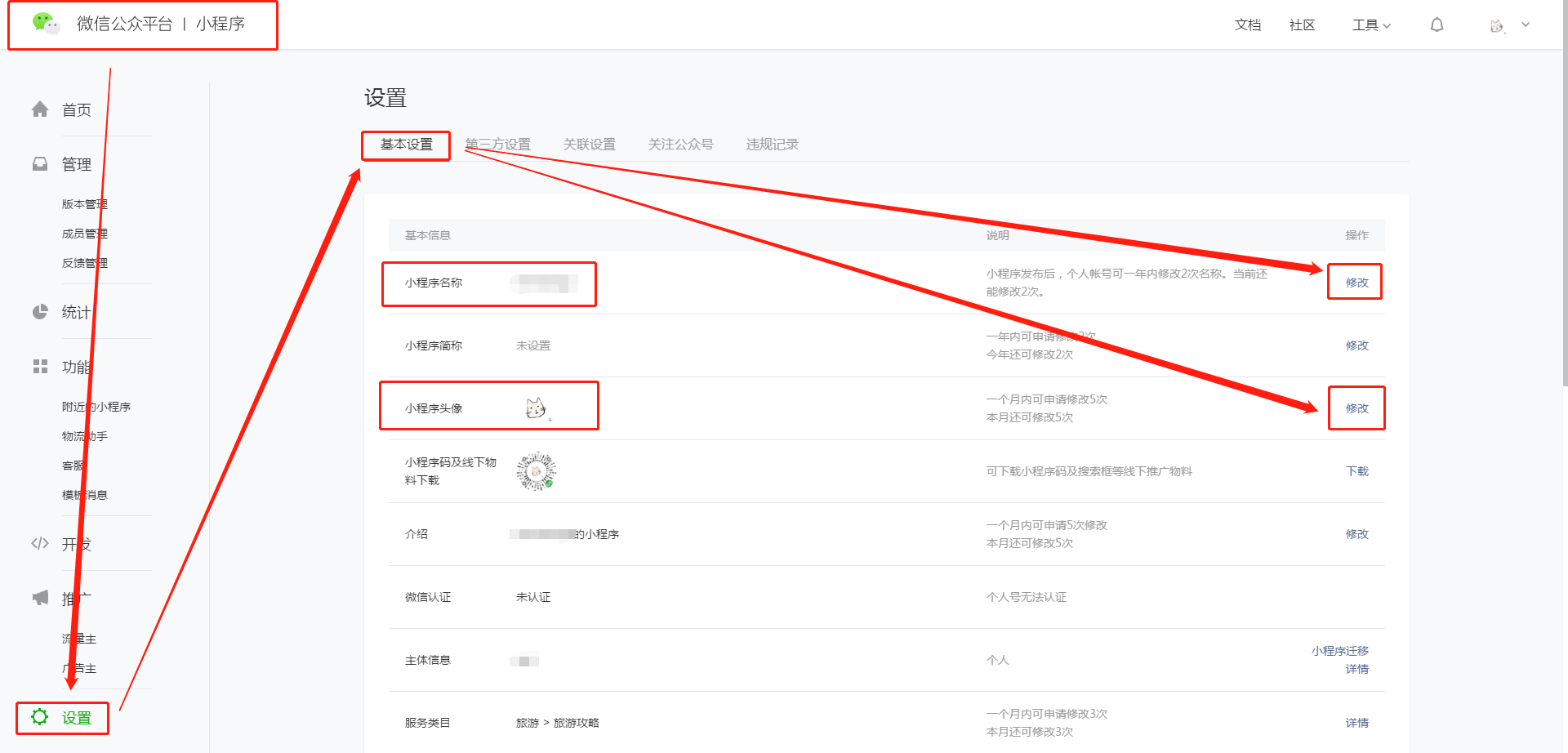Expand the avatar account dropdown chevron
This screenshot has width=1568, height=753.
pos(1526,25)
